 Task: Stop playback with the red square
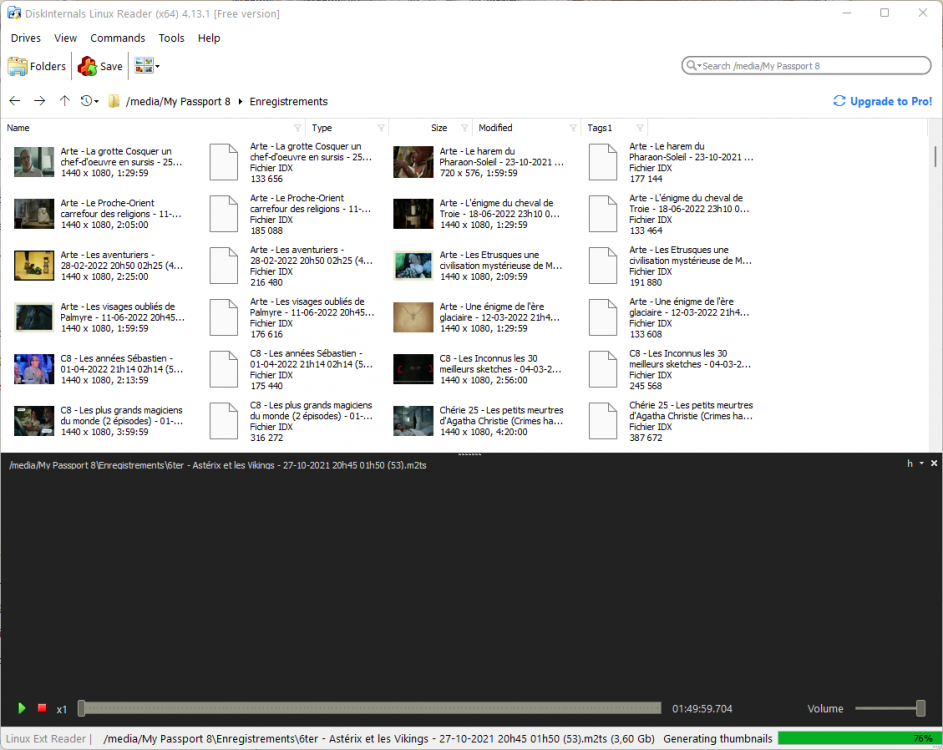(42, 708)
